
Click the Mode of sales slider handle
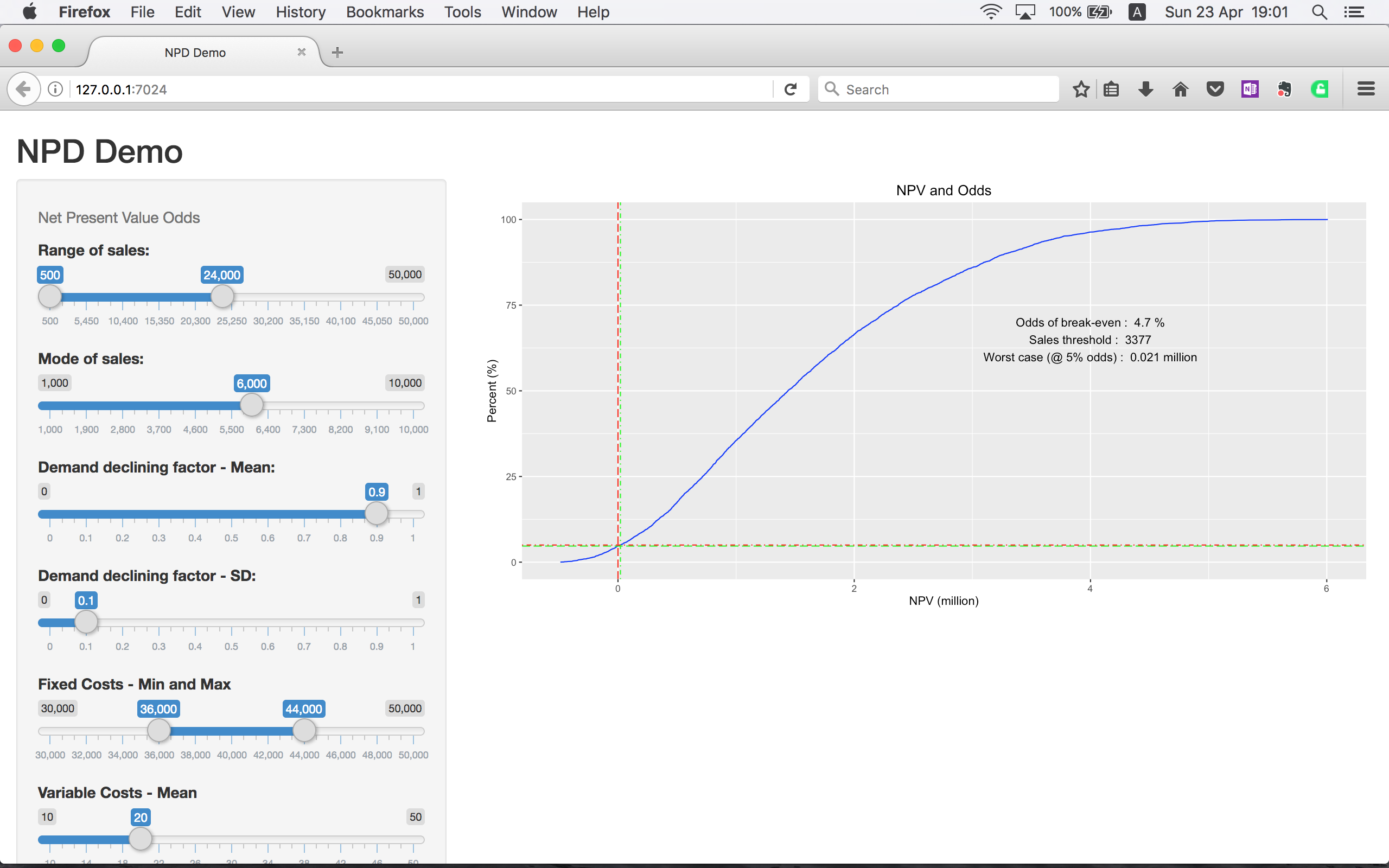coord(251,405)
